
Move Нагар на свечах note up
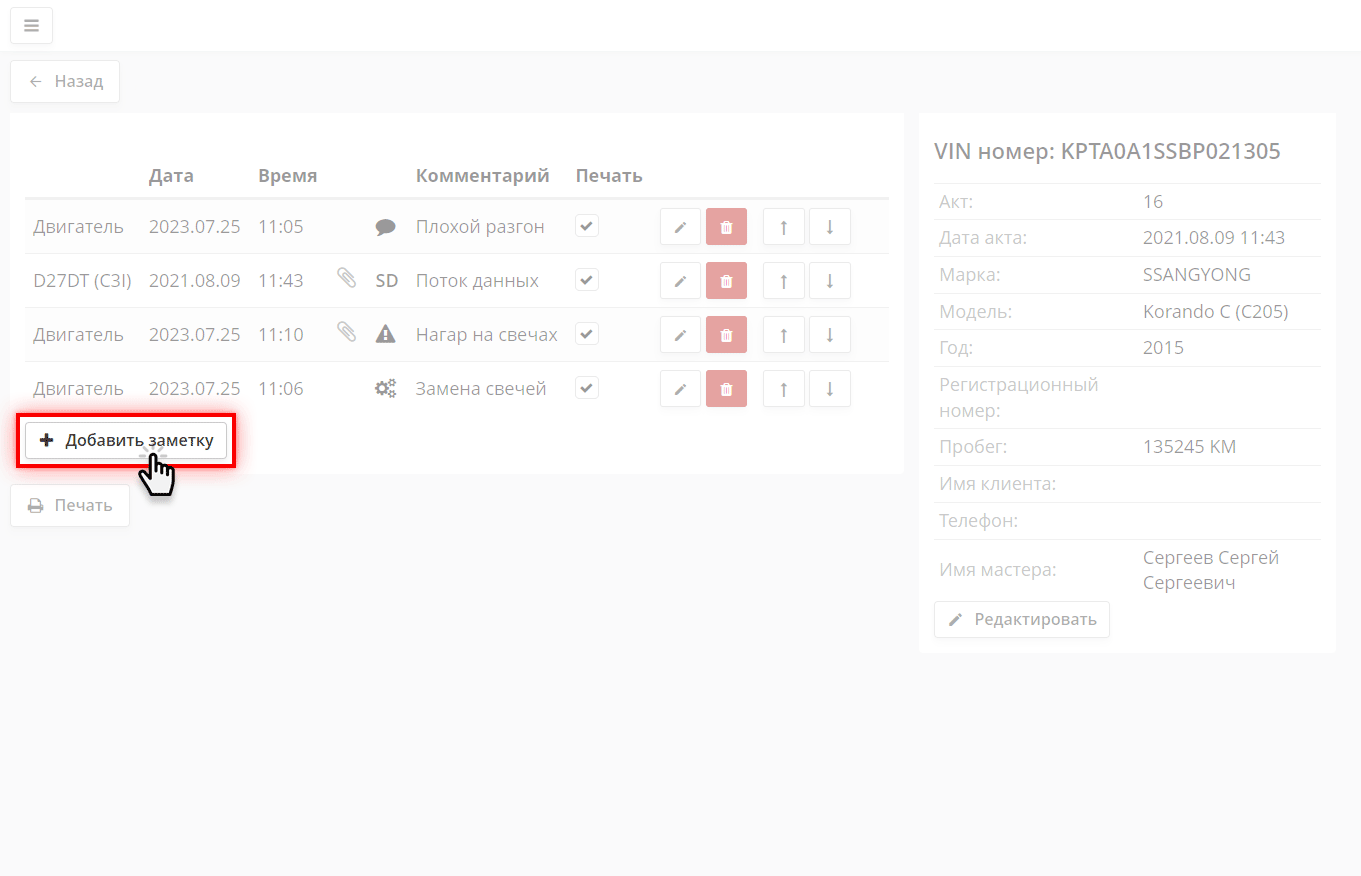pyautogui.click(x=783, y=335)
